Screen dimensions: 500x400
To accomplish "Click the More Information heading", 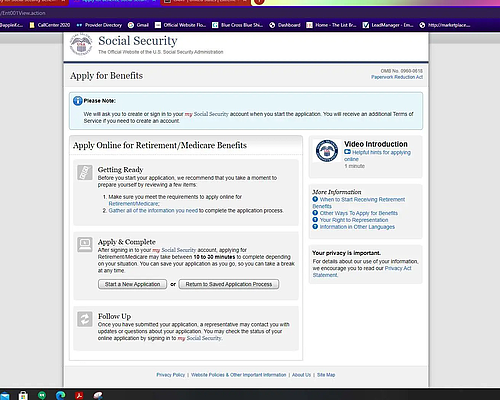I will tap(337, 192).
